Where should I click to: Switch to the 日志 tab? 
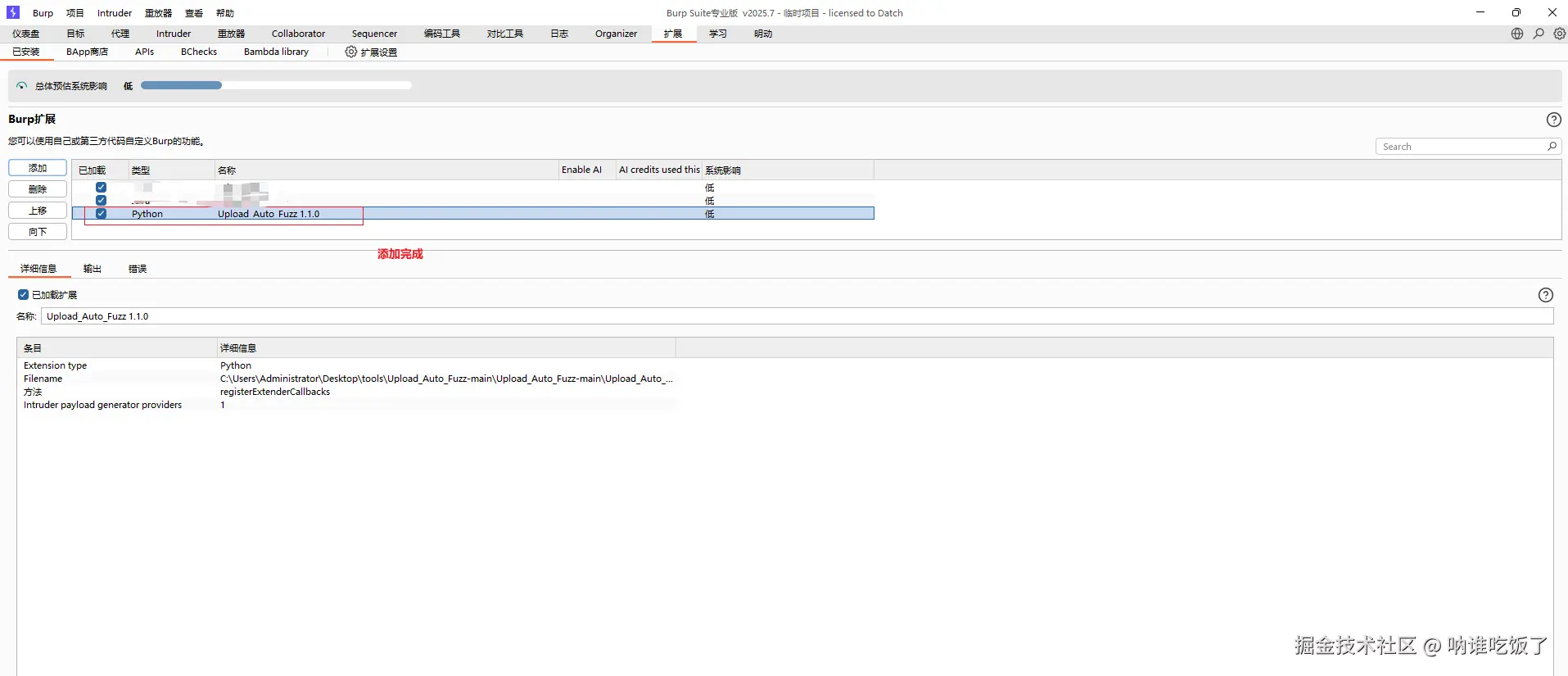click(559, 34)
